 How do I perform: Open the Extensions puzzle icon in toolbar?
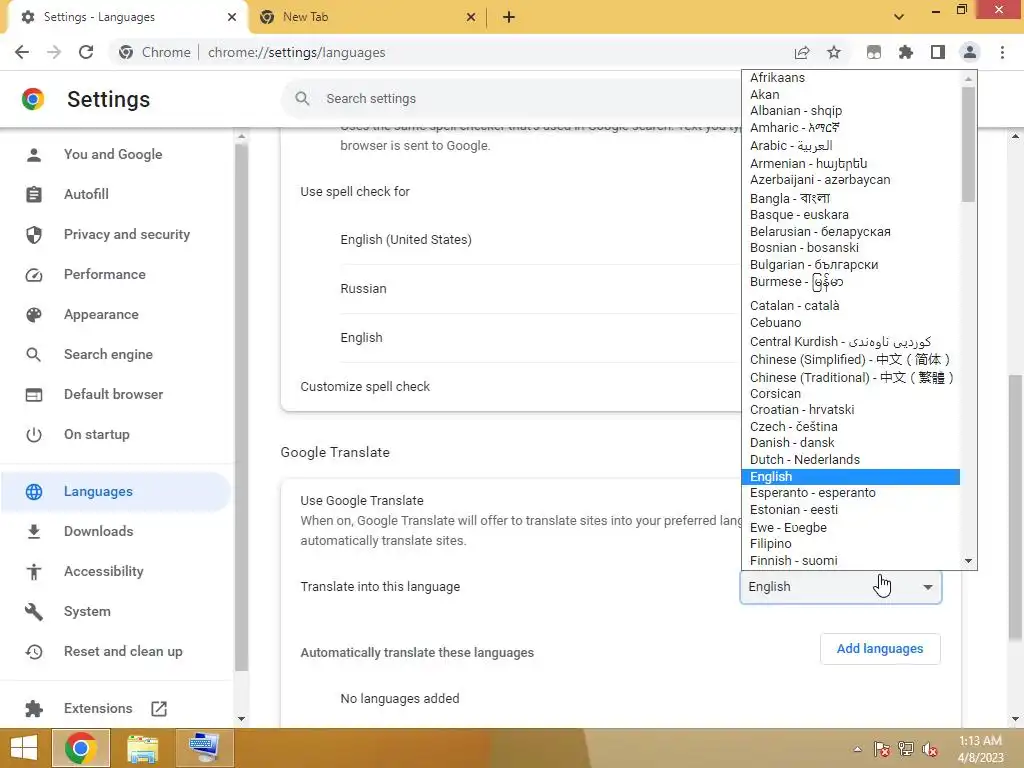906,52
